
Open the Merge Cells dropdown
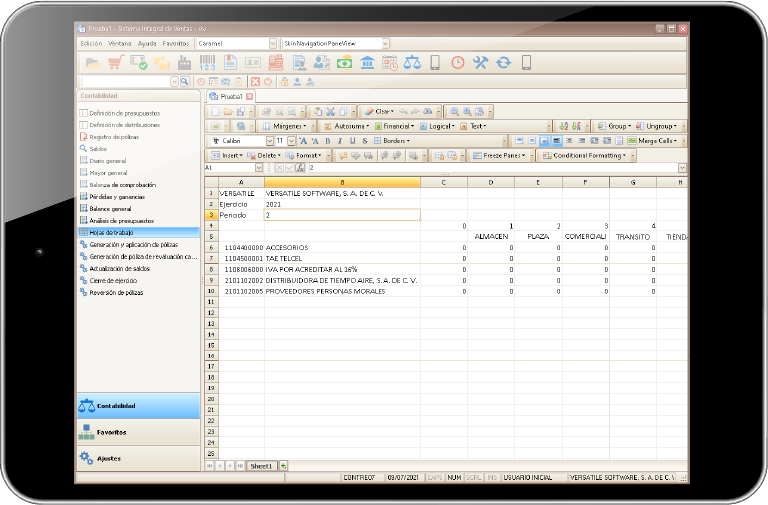pos(652,141)
